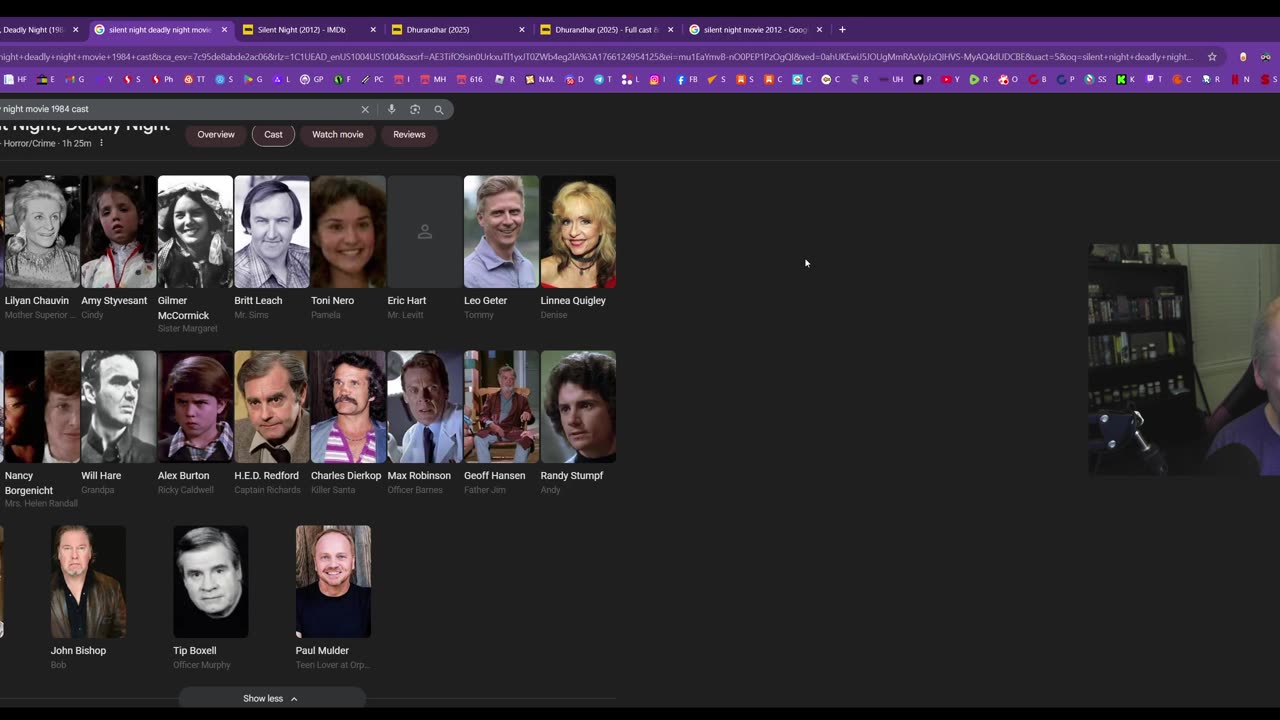
Task: Open Paul Mulder's cast photo
Action: tap(333, 582)
